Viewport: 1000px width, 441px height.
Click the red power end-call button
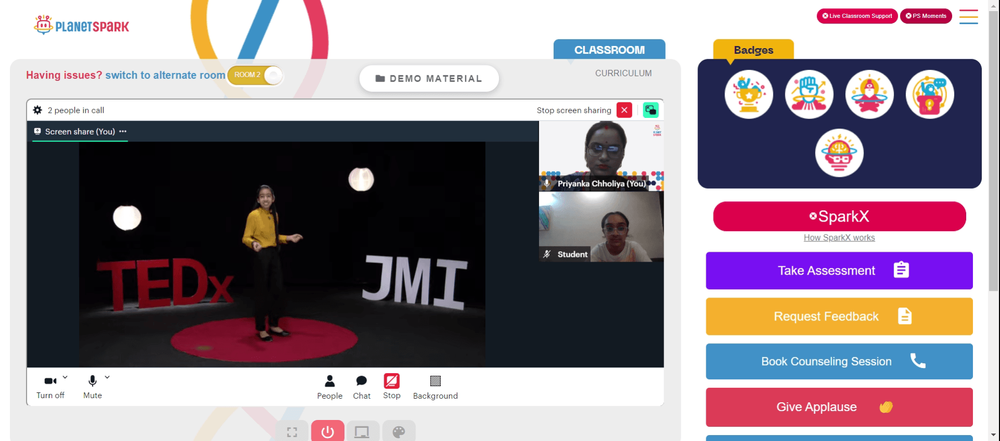pos(328,432)
